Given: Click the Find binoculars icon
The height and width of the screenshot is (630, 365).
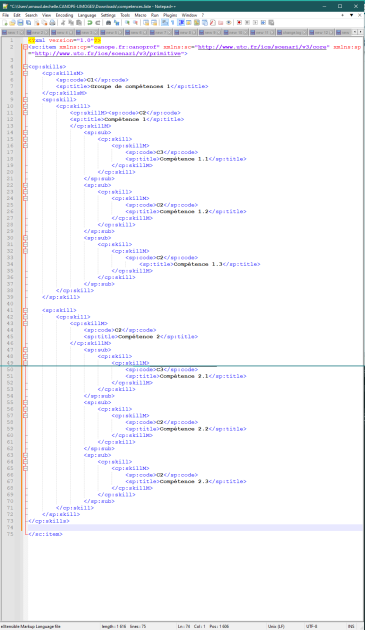Looking at the screenshot, I should click(109, 22).
